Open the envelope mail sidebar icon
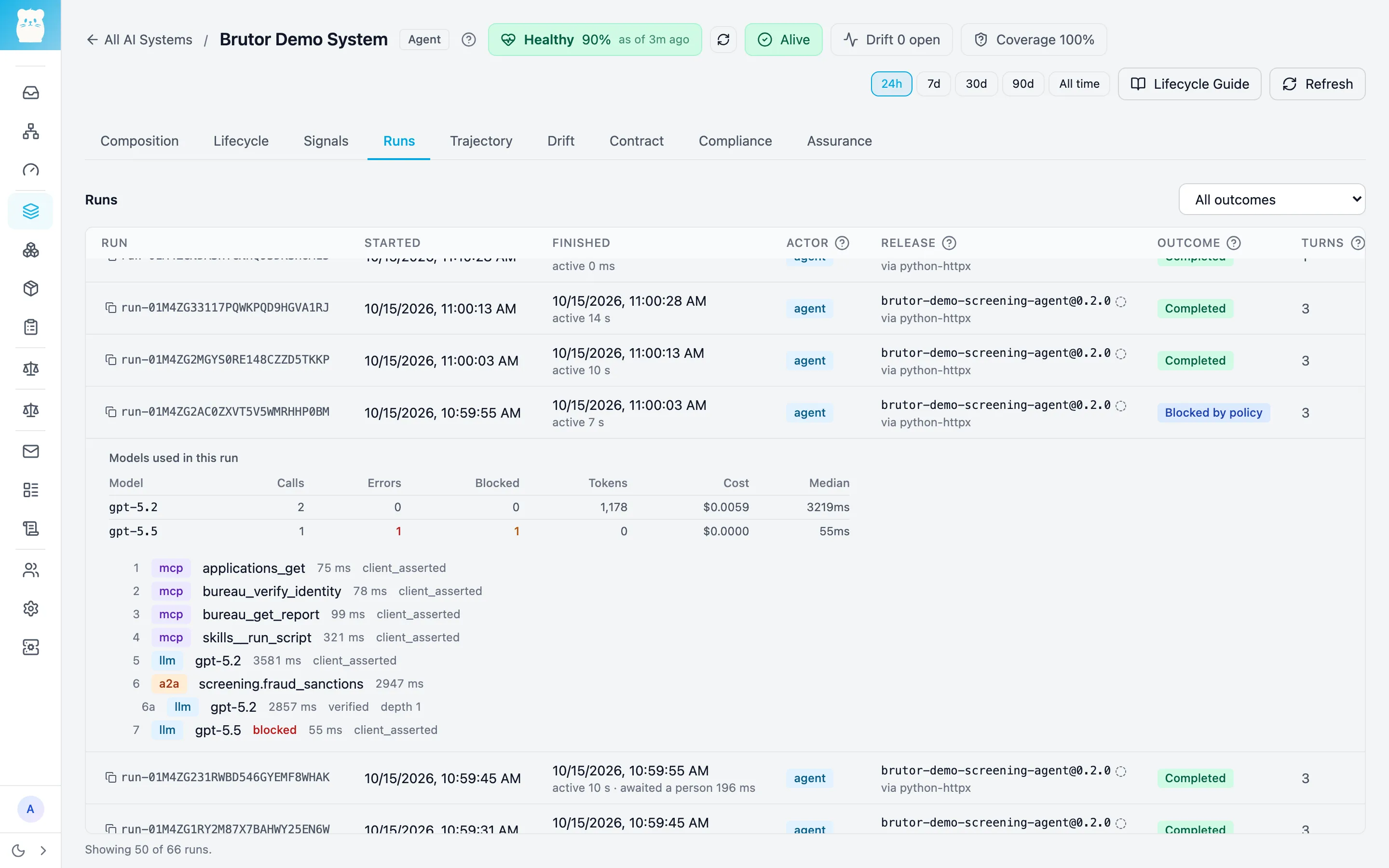Viewport: 1389px width, 868px height. [x=30, y=451]
